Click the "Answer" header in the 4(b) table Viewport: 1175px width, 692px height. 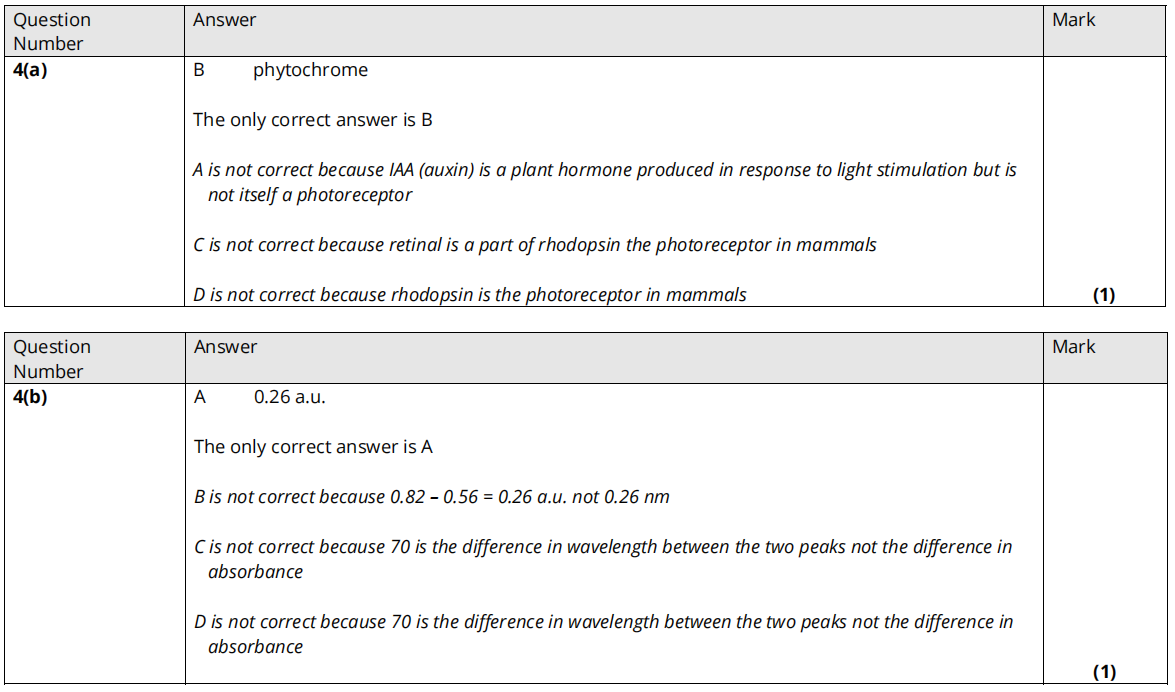click(x=225, y=347)
